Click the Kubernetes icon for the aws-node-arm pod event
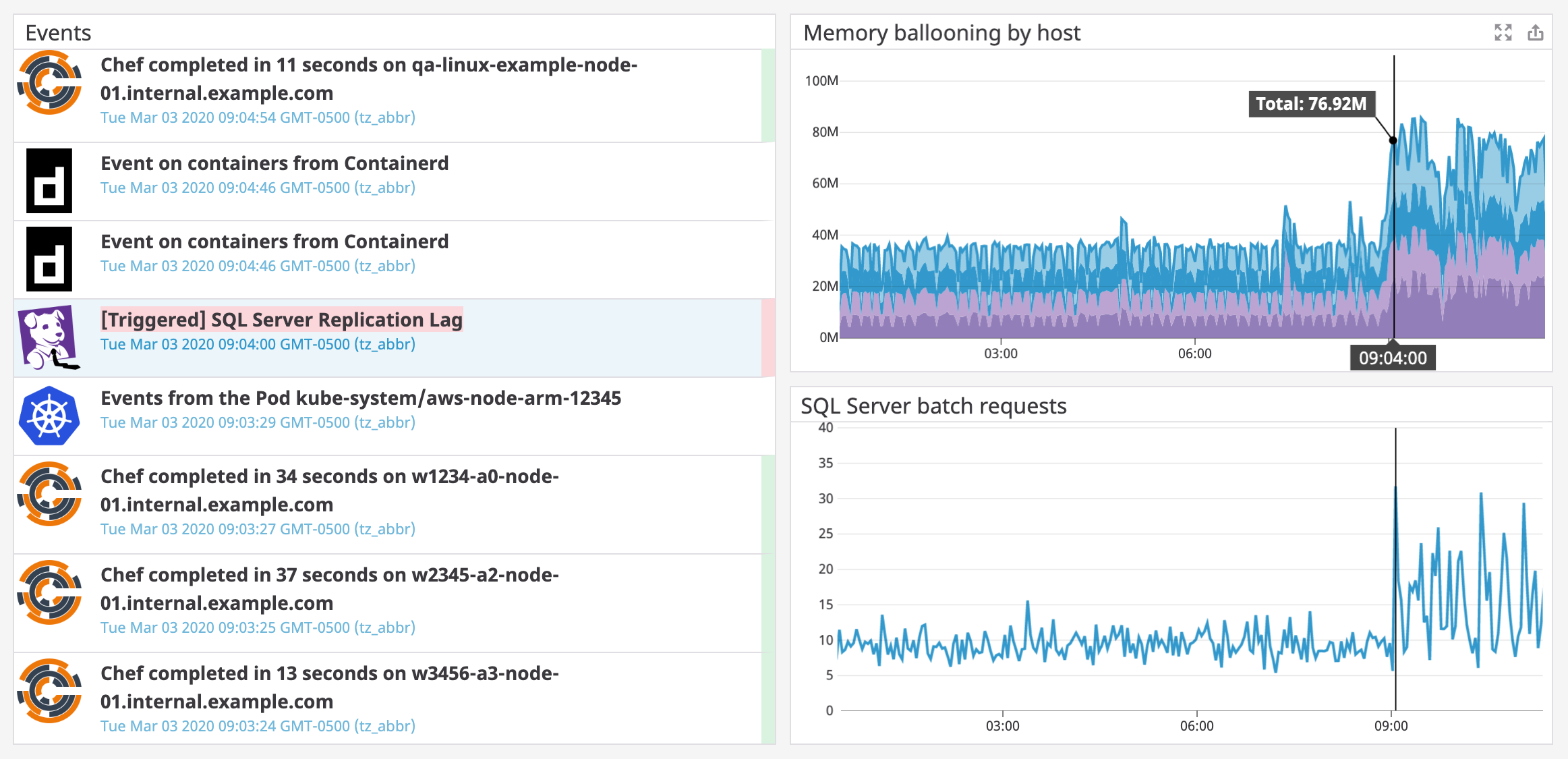The width and height of the screenshot is (1568, 759). coord(49,416)
